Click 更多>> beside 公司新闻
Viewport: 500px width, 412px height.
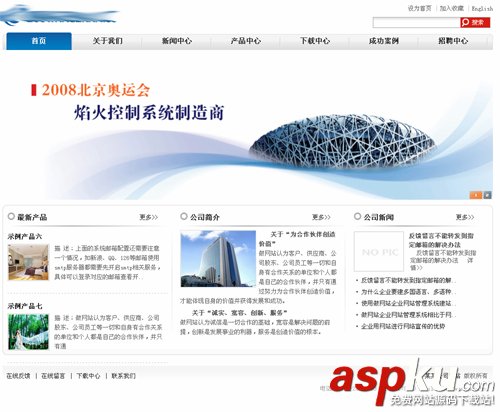click(465, 217)
